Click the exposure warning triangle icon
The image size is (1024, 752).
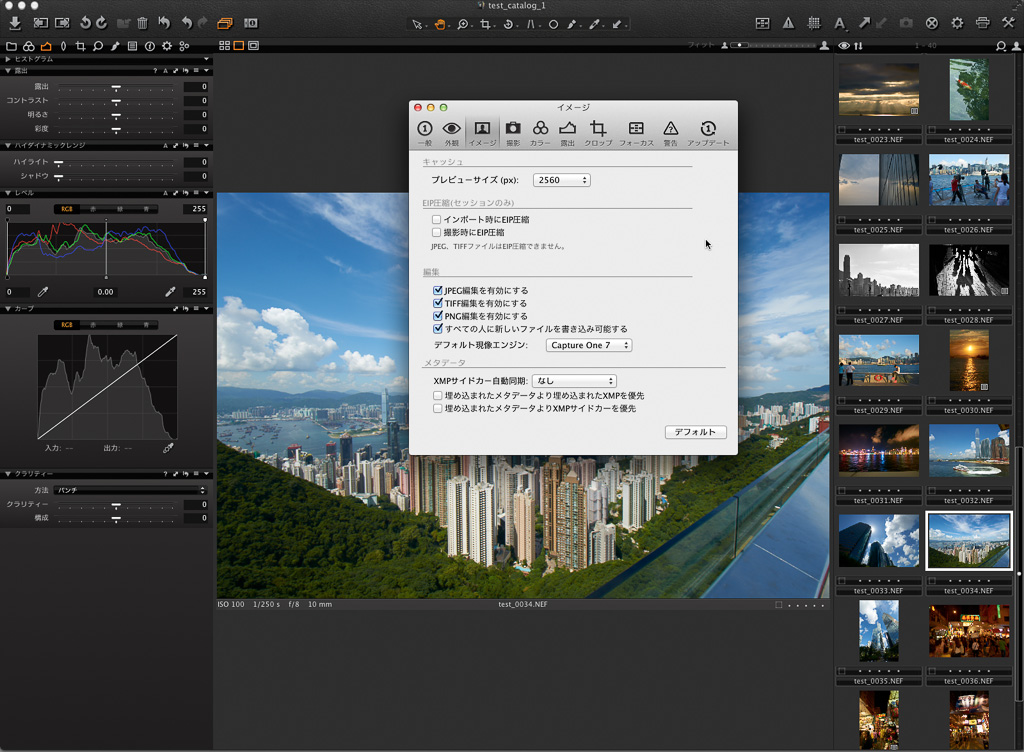coord(788,23)
